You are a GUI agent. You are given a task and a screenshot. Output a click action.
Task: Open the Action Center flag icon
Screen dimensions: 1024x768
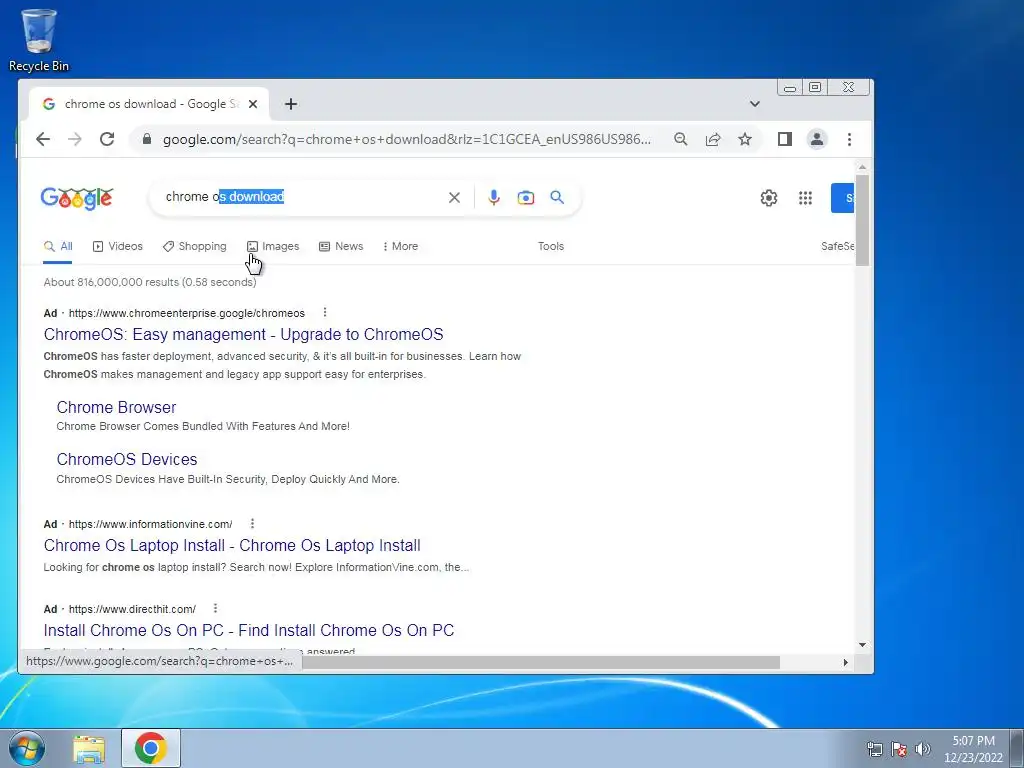pyautogui.click(x=899, y=749)
